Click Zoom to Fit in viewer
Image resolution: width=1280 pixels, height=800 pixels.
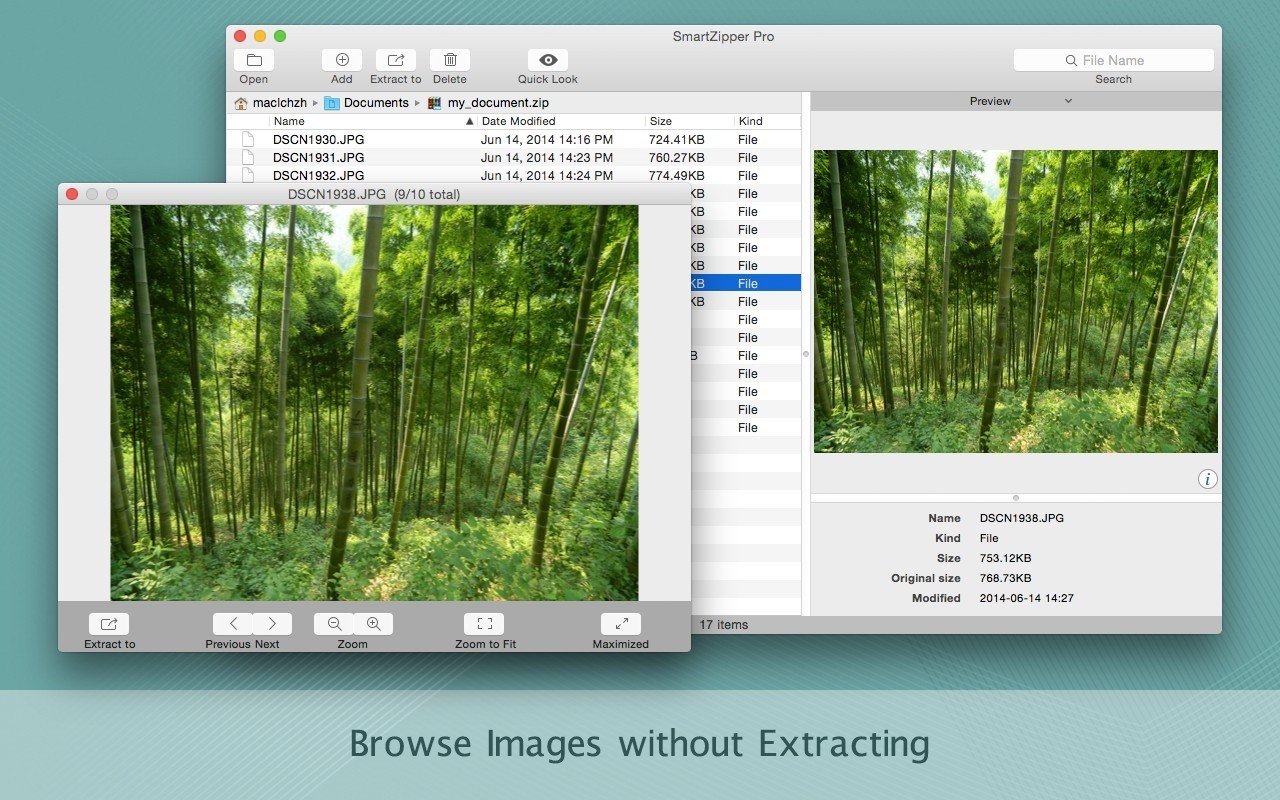[484, 624]
